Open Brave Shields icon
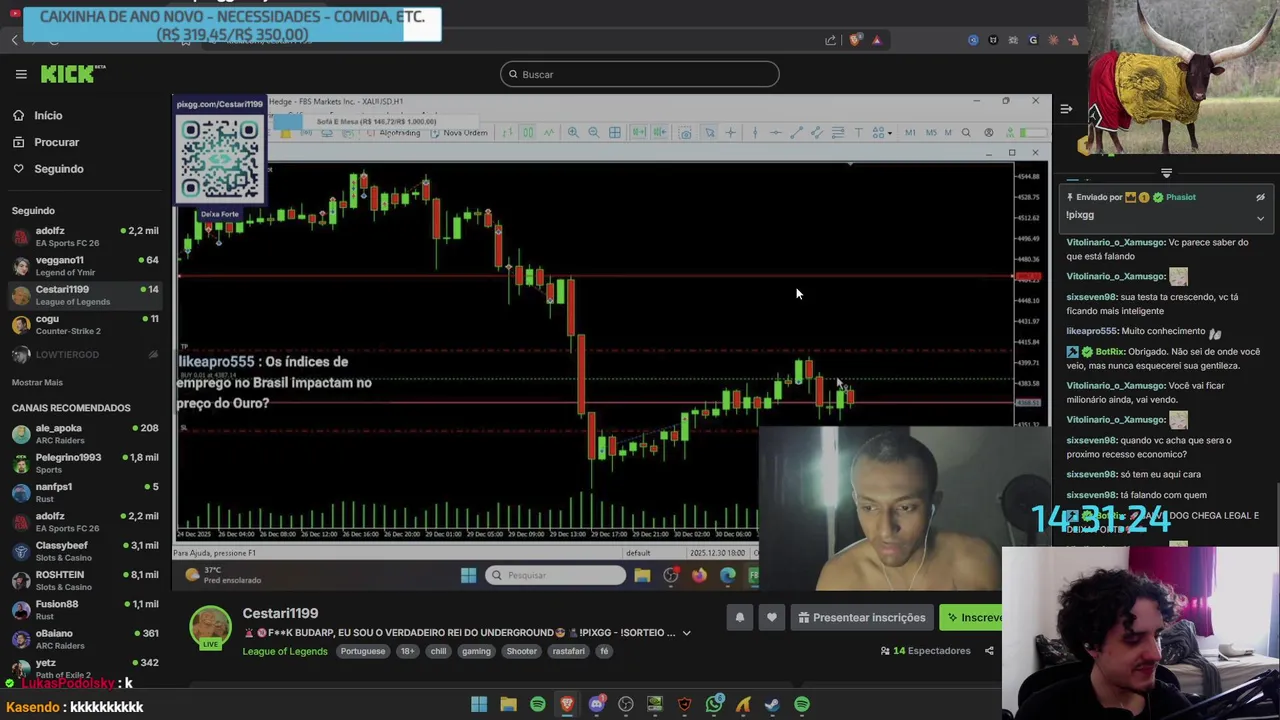The width and height of the screenshot is (1280, 720). (854, 40)
